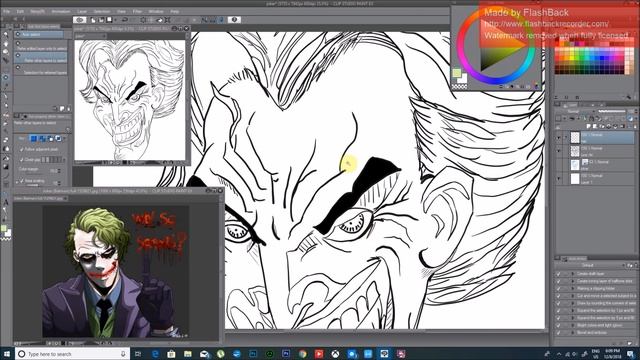Click the layer opacity slider

(612, 111)
